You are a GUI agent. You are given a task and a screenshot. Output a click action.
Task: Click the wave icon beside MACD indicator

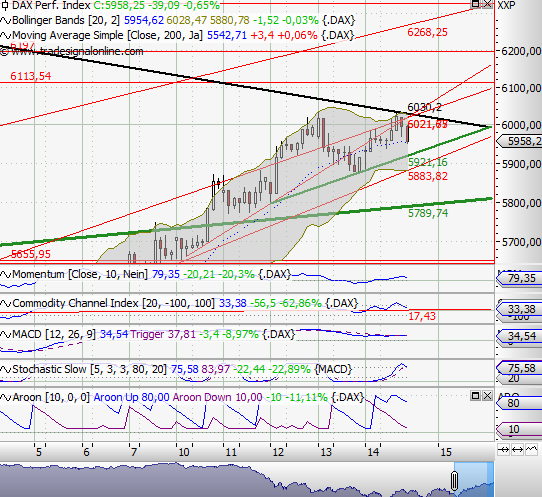[x=6, y=335]
